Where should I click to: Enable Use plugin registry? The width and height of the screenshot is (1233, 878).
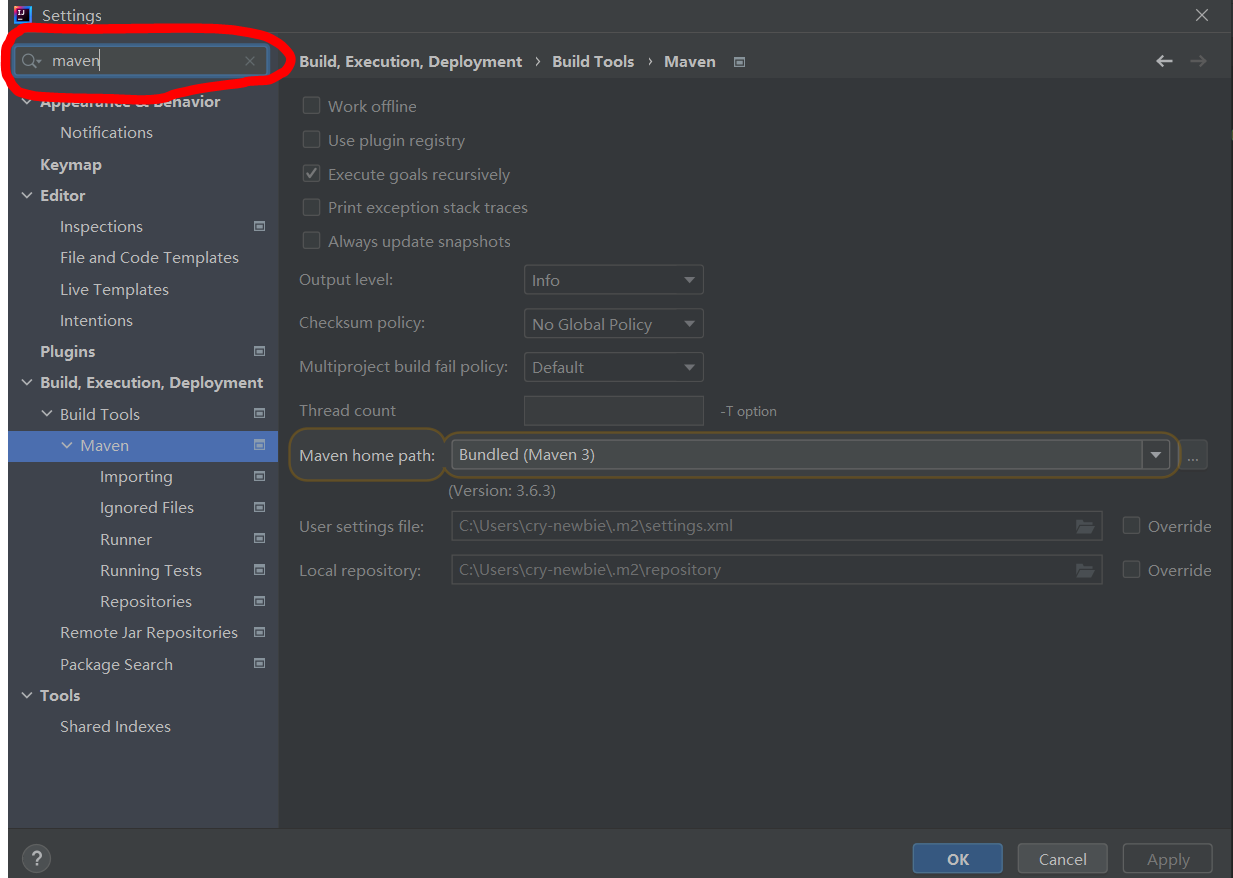coord(311,139)
